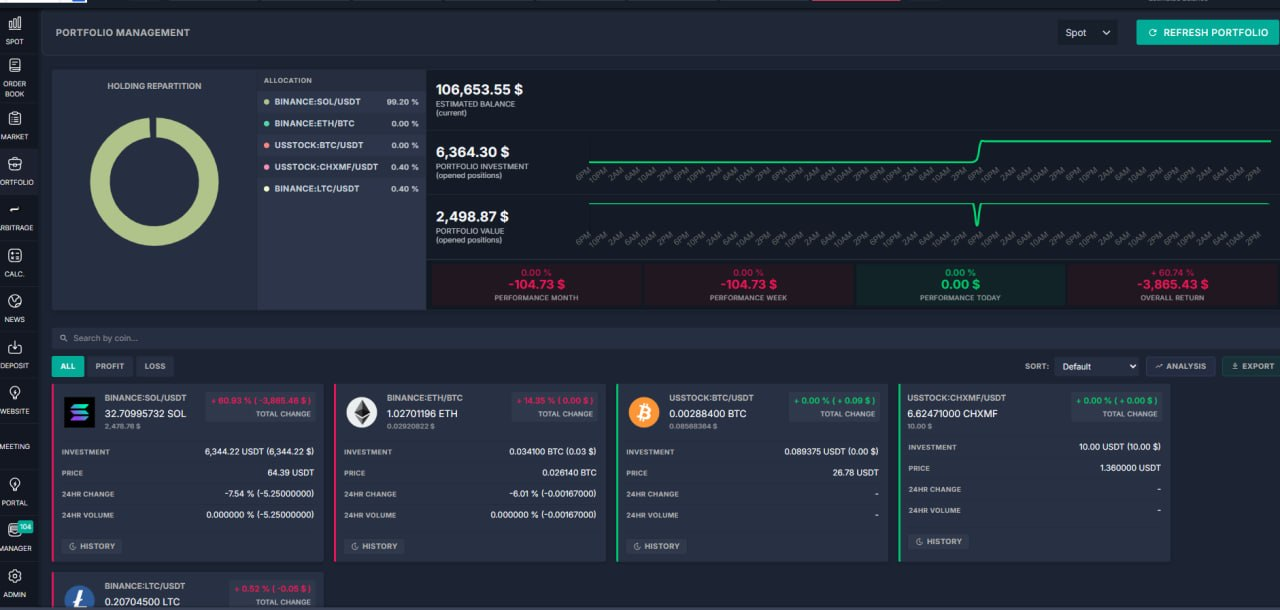
Task: Switch to the LOSS filter tab
Action: 154,366
